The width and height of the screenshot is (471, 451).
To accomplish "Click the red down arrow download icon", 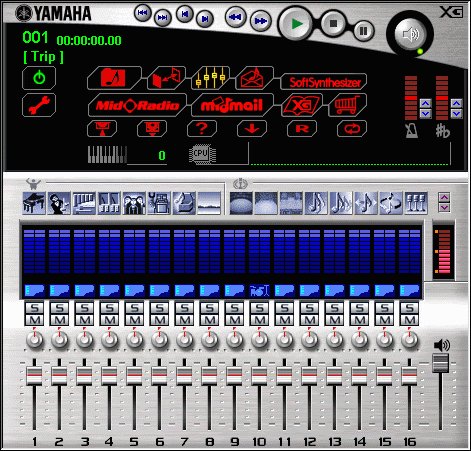I will tap(252, 129).
